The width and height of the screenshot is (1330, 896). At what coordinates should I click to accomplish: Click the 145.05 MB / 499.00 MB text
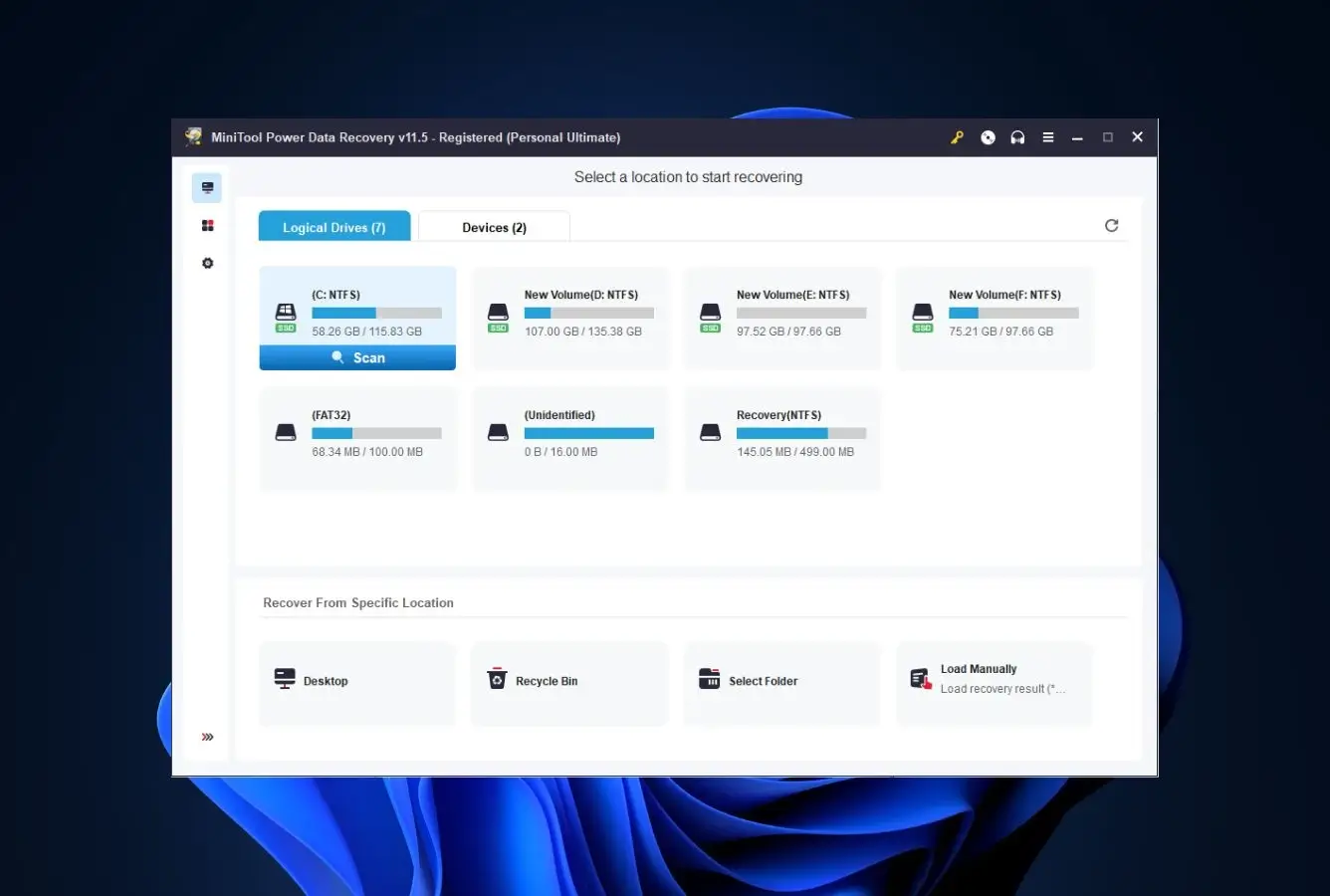coord(795,452)
